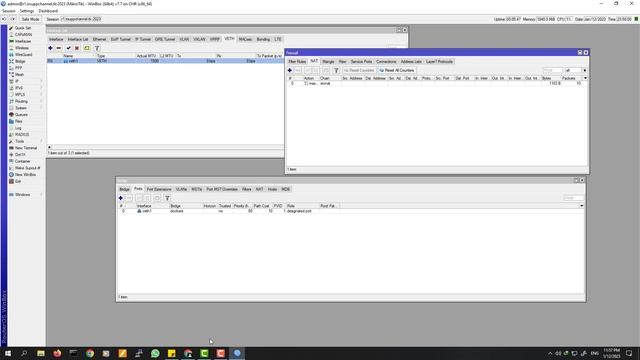Image resolution: width=640 pixels, height=360 pixels.
Task: Open Quick Set from sidebar
Action: pyautogui.click(x=23, y=28)
